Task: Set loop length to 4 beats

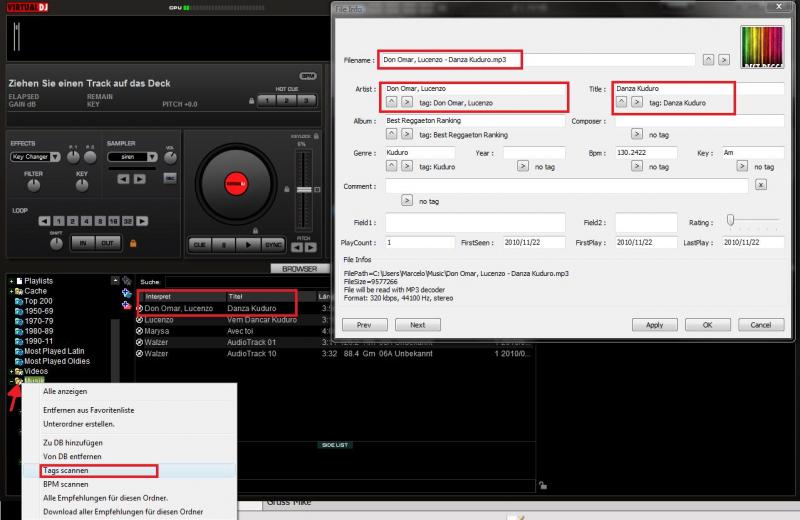Action: (x=84, y=220)
